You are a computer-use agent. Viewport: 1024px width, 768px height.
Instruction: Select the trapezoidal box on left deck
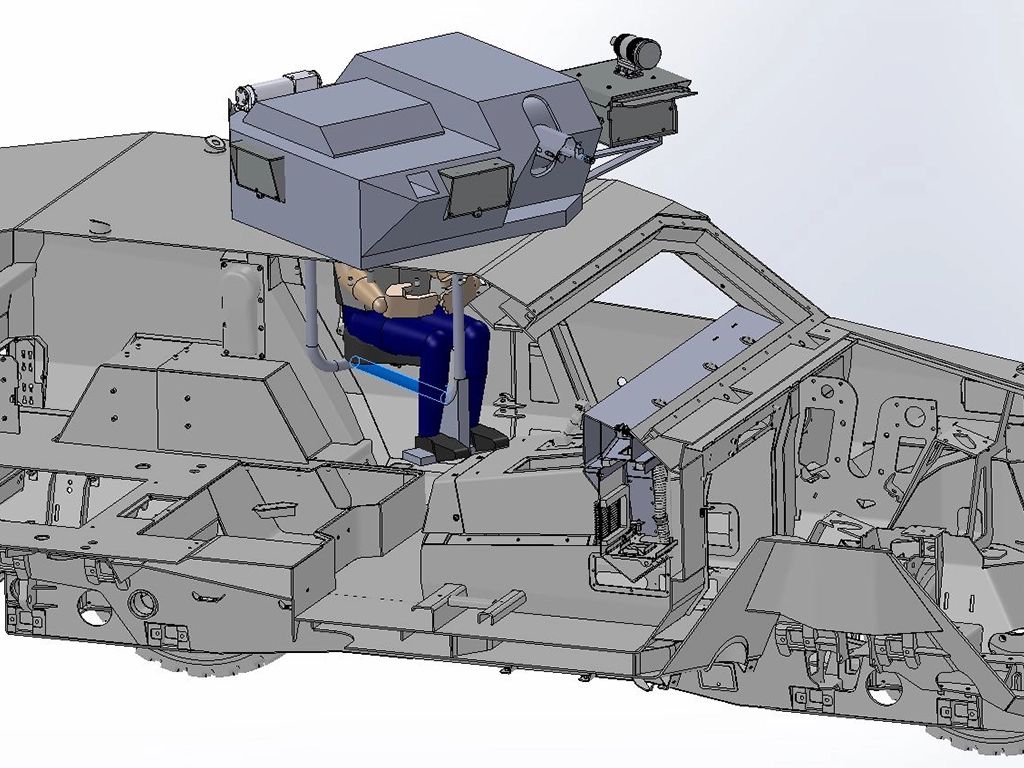(x=180, y=400)
